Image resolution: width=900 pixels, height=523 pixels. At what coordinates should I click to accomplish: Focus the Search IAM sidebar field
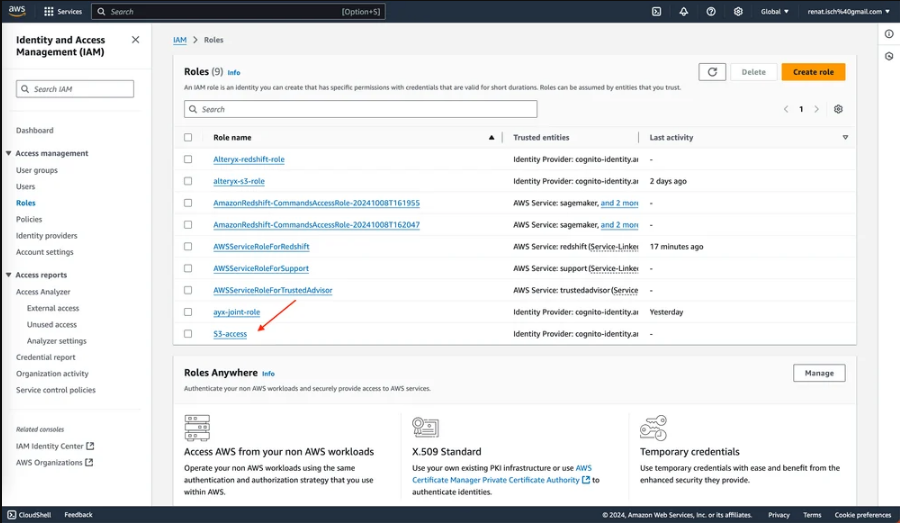pyautogui.click(x=75, y=89)
